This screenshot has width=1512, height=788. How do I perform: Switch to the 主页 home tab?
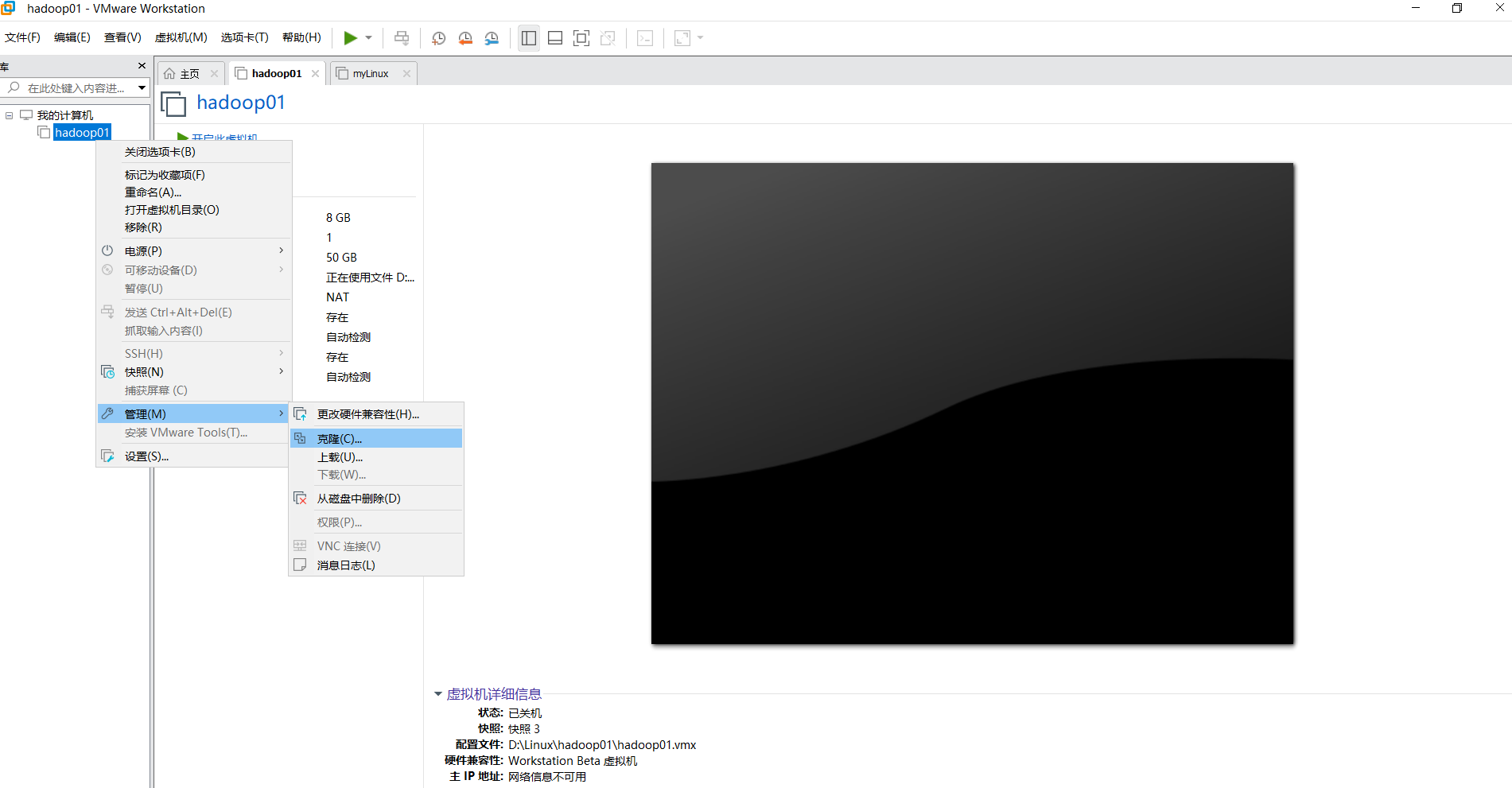pos(189,73)
